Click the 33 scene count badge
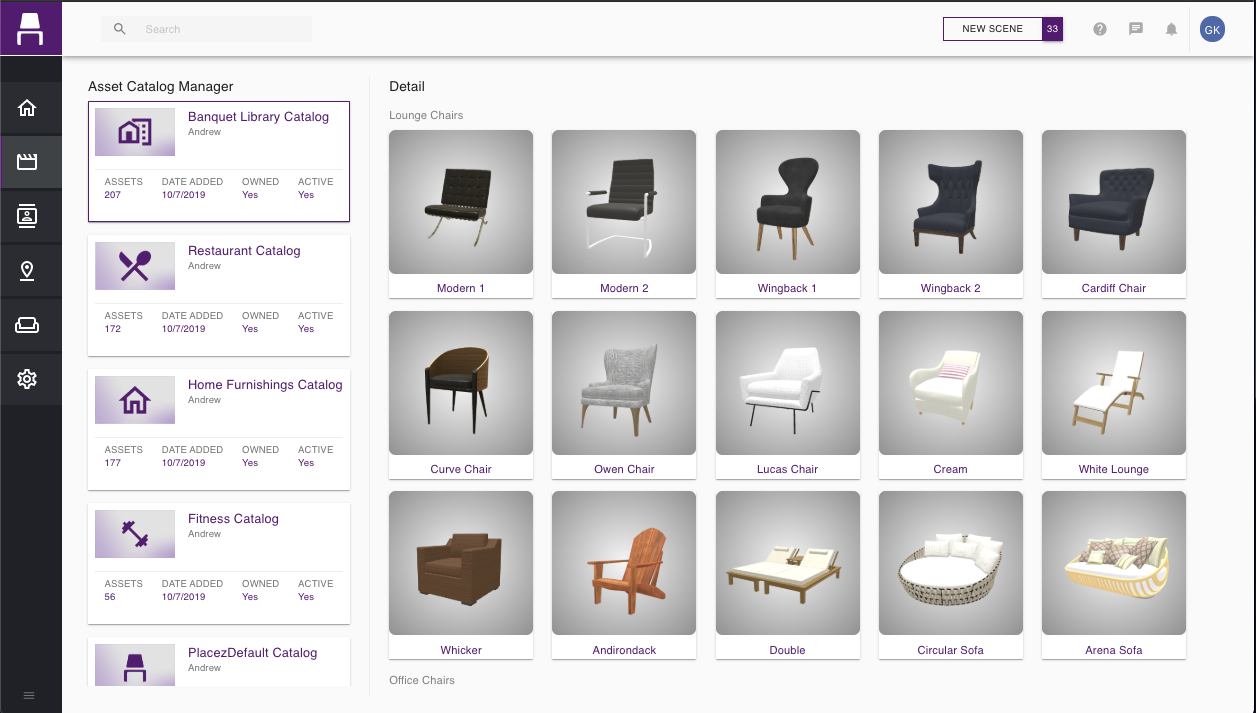1256x713 pixels. pos(1052,29)
